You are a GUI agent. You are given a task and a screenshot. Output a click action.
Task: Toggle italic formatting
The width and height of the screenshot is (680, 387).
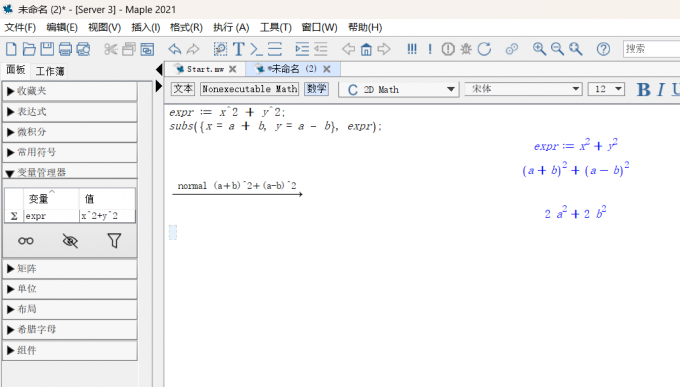(660, 90)
